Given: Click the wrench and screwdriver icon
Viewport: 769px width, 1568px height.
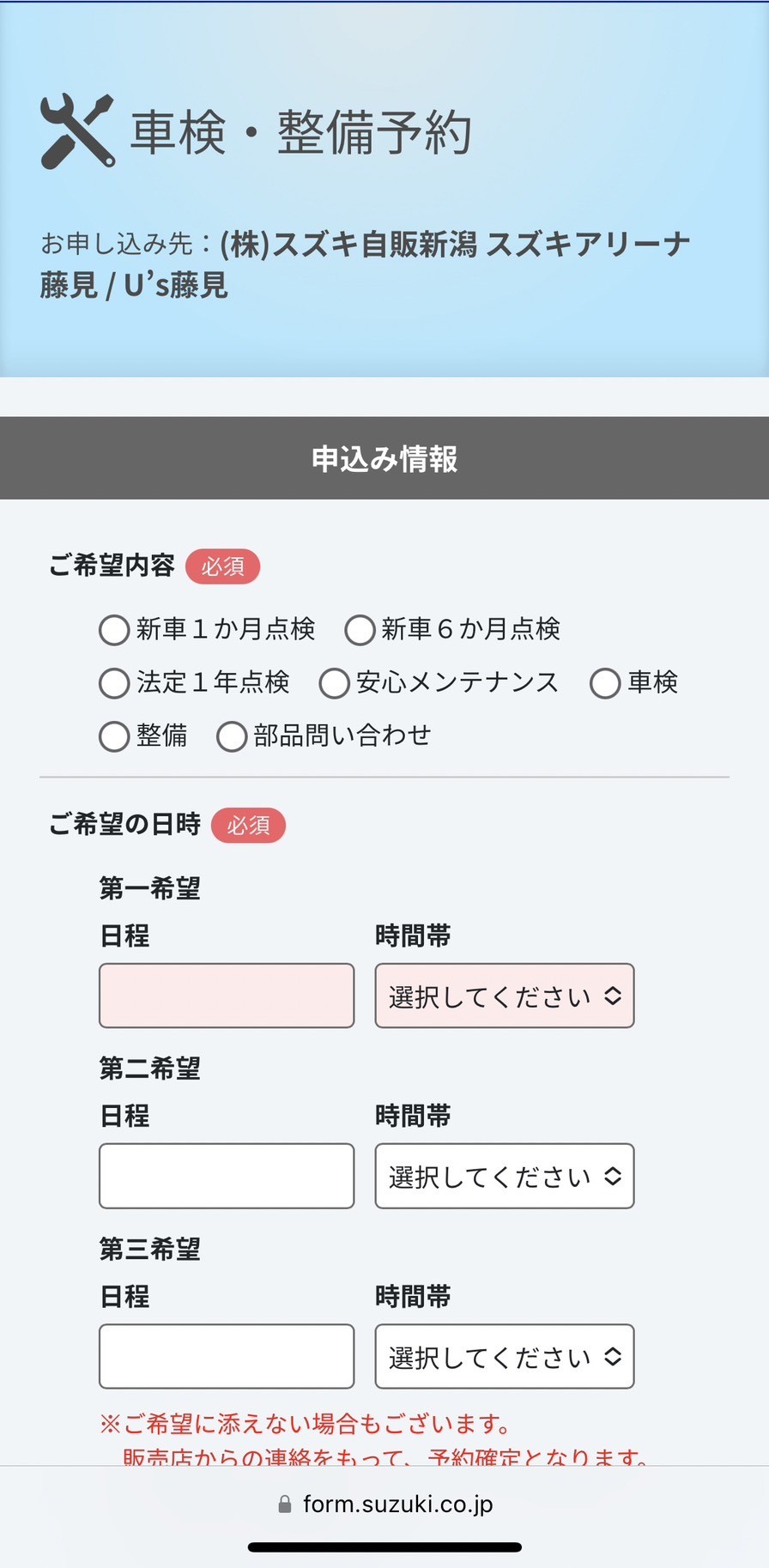Looking at the screenshot, I should tap(77, 131).
